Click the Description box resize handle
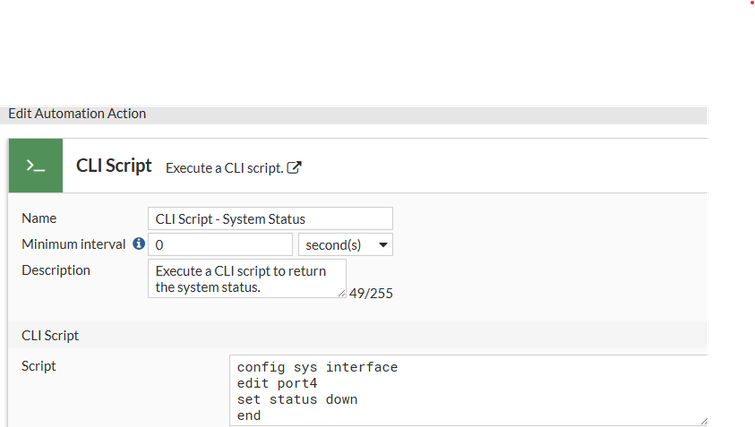Image resolution: width=755 pixels, height=427 pixels. (x=342, y=293)
